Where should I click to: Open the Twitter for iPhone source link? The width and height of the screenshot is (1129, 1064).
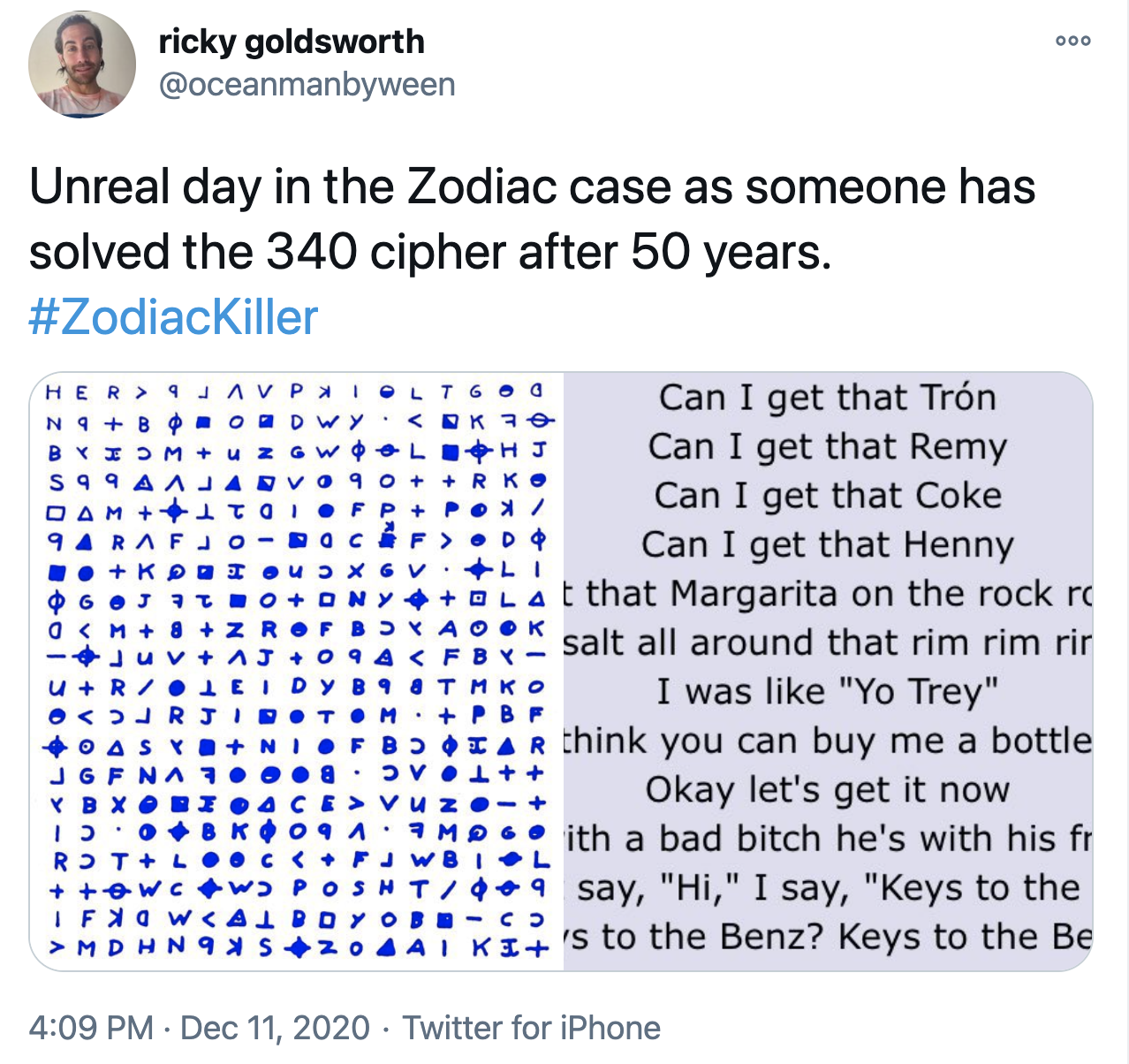pos(531,1028)
